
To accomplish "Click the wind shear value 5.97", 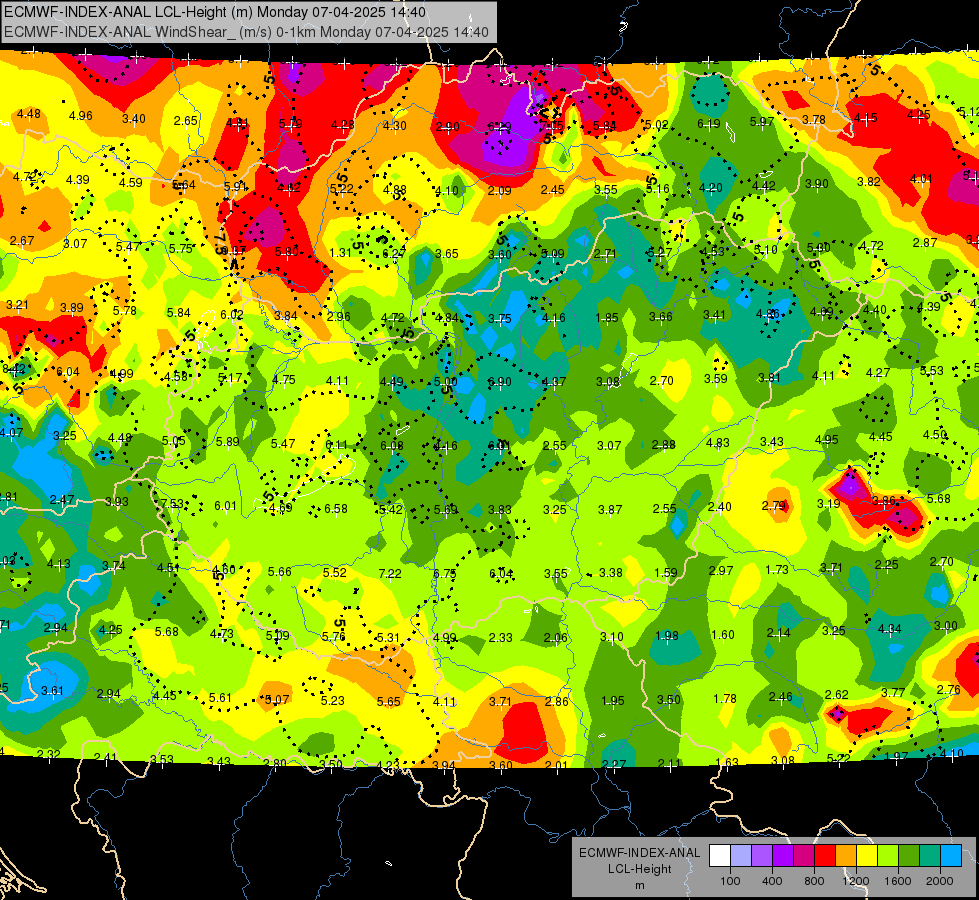I will pos(762,121).
